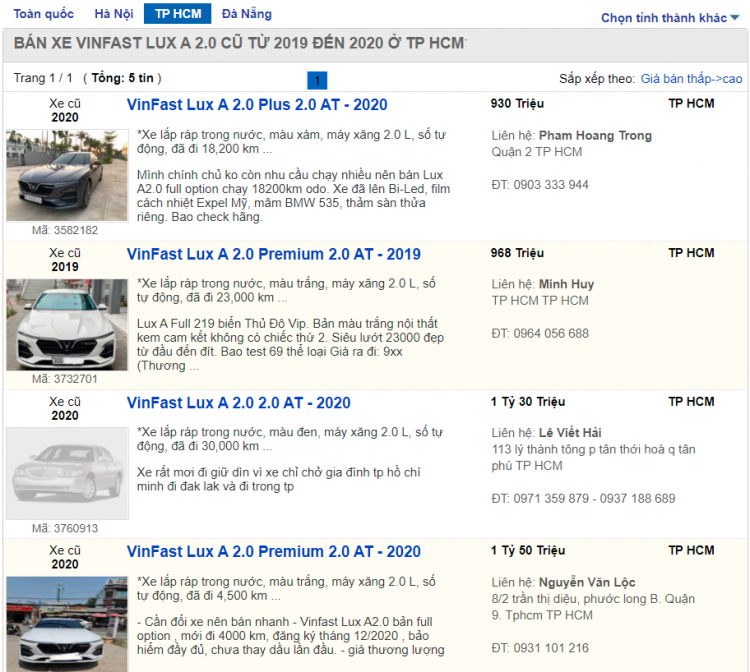Switch to the Toàn quốc tab
The image size is (750, 672).
[x=44, y=14]
